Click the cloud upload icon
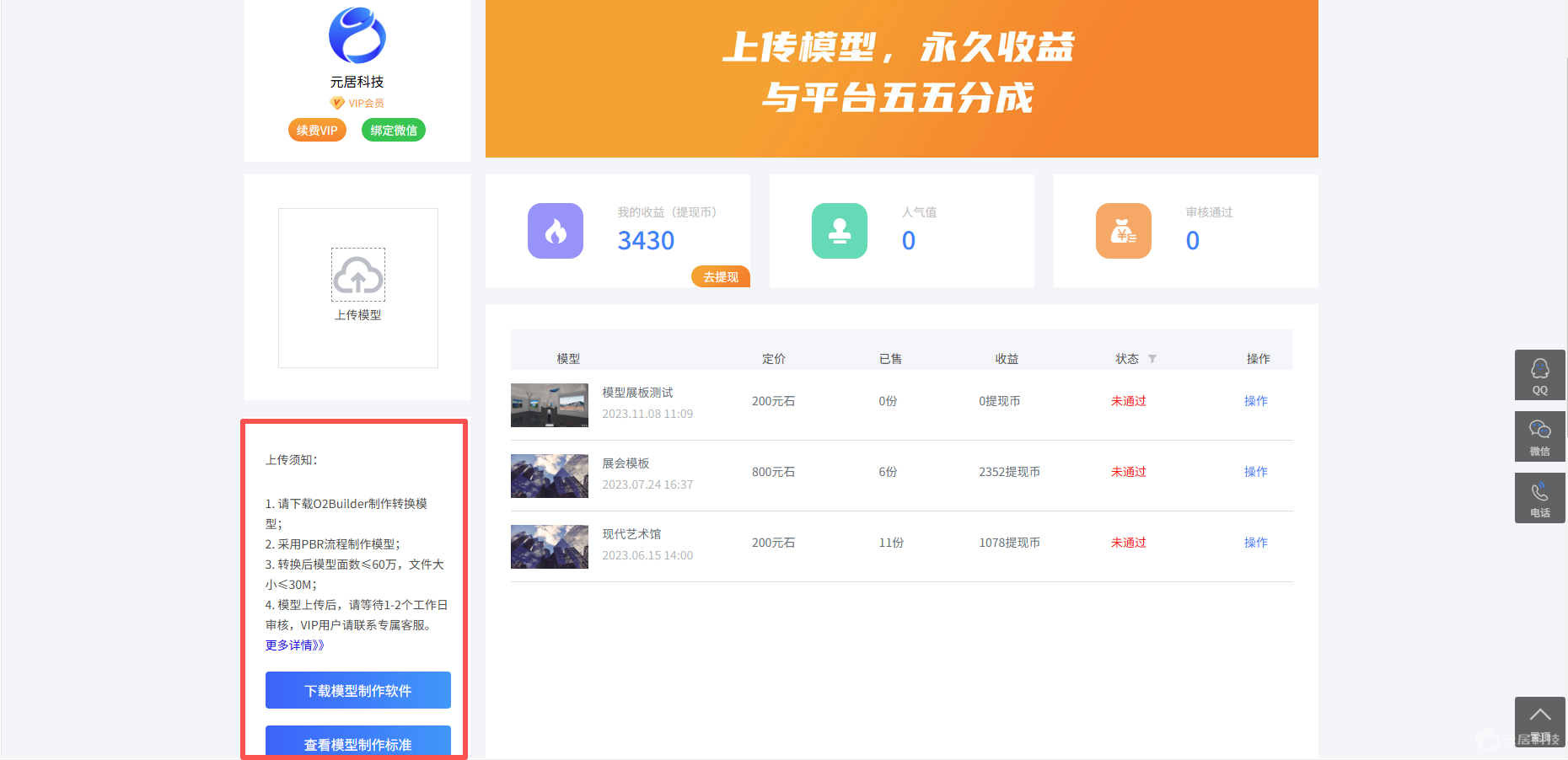1568x760 pixels. click(358, 275)
